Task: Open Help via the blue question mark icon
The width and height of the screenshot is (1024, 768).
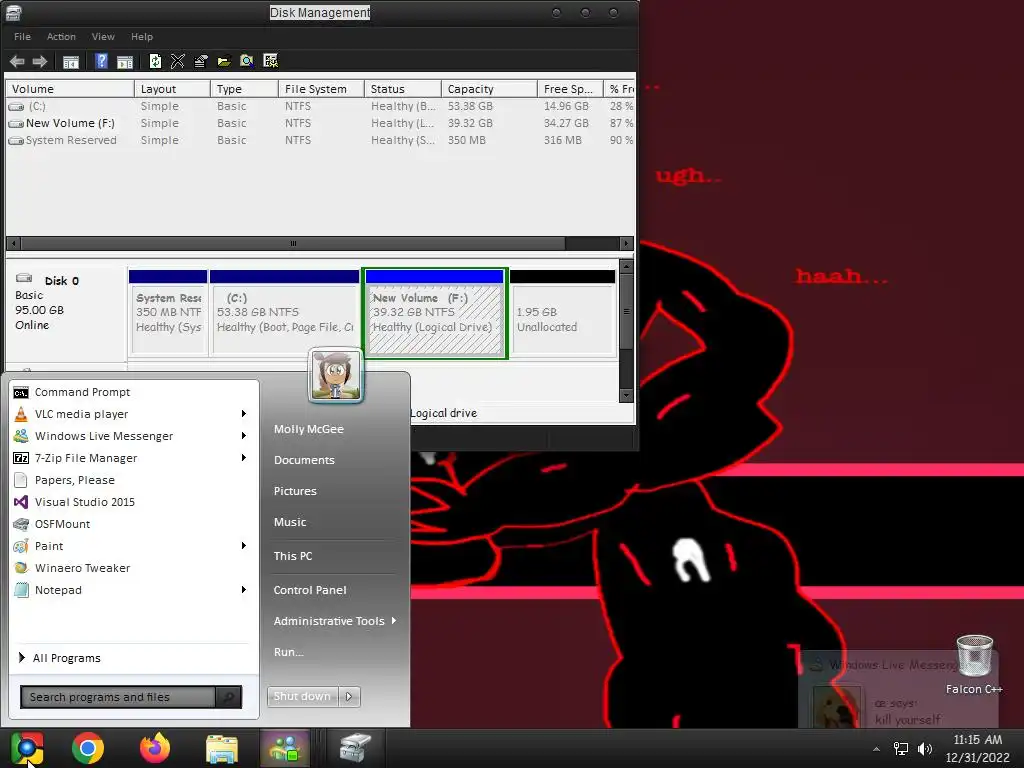Action: coord(101,61)
